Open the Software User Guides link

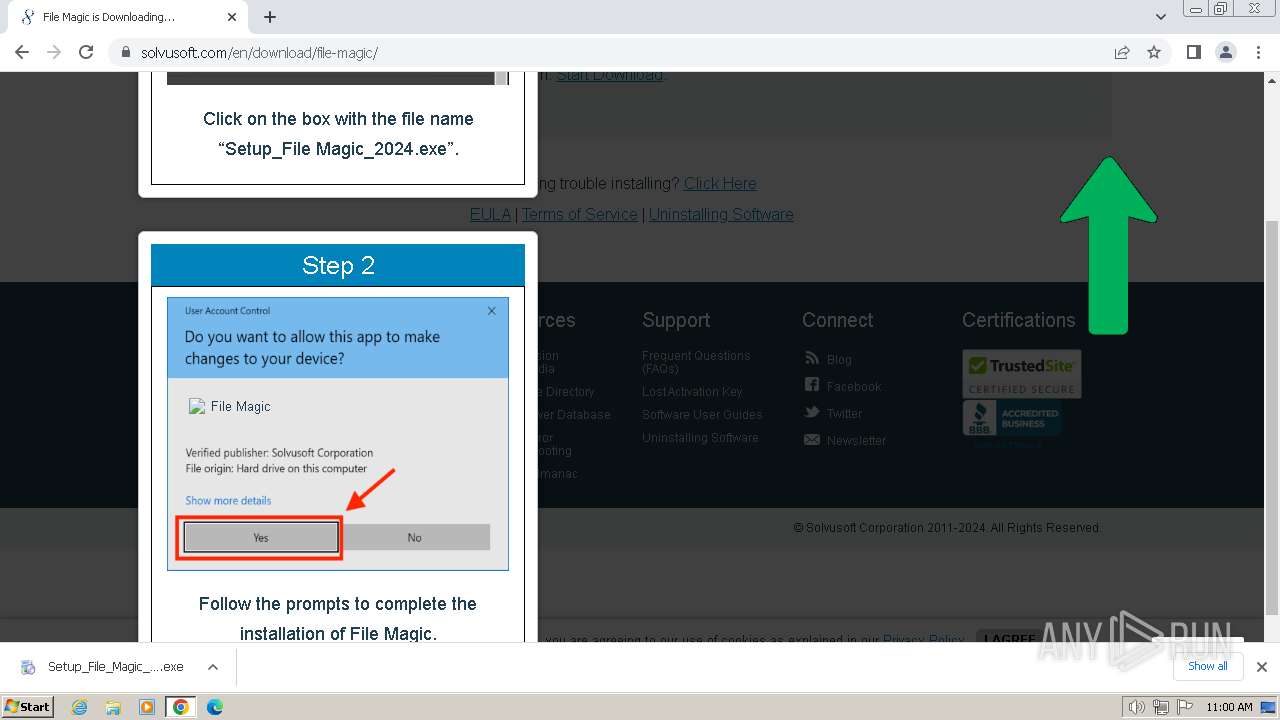pos(702,415)
